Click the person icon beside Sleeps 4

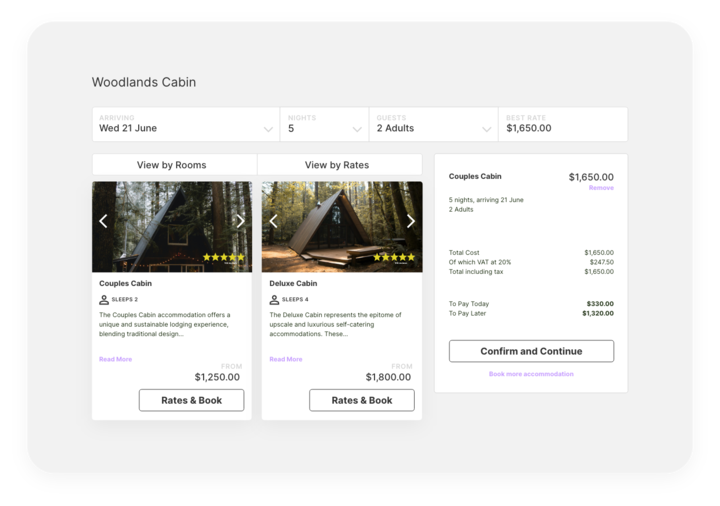pos(274,299)
